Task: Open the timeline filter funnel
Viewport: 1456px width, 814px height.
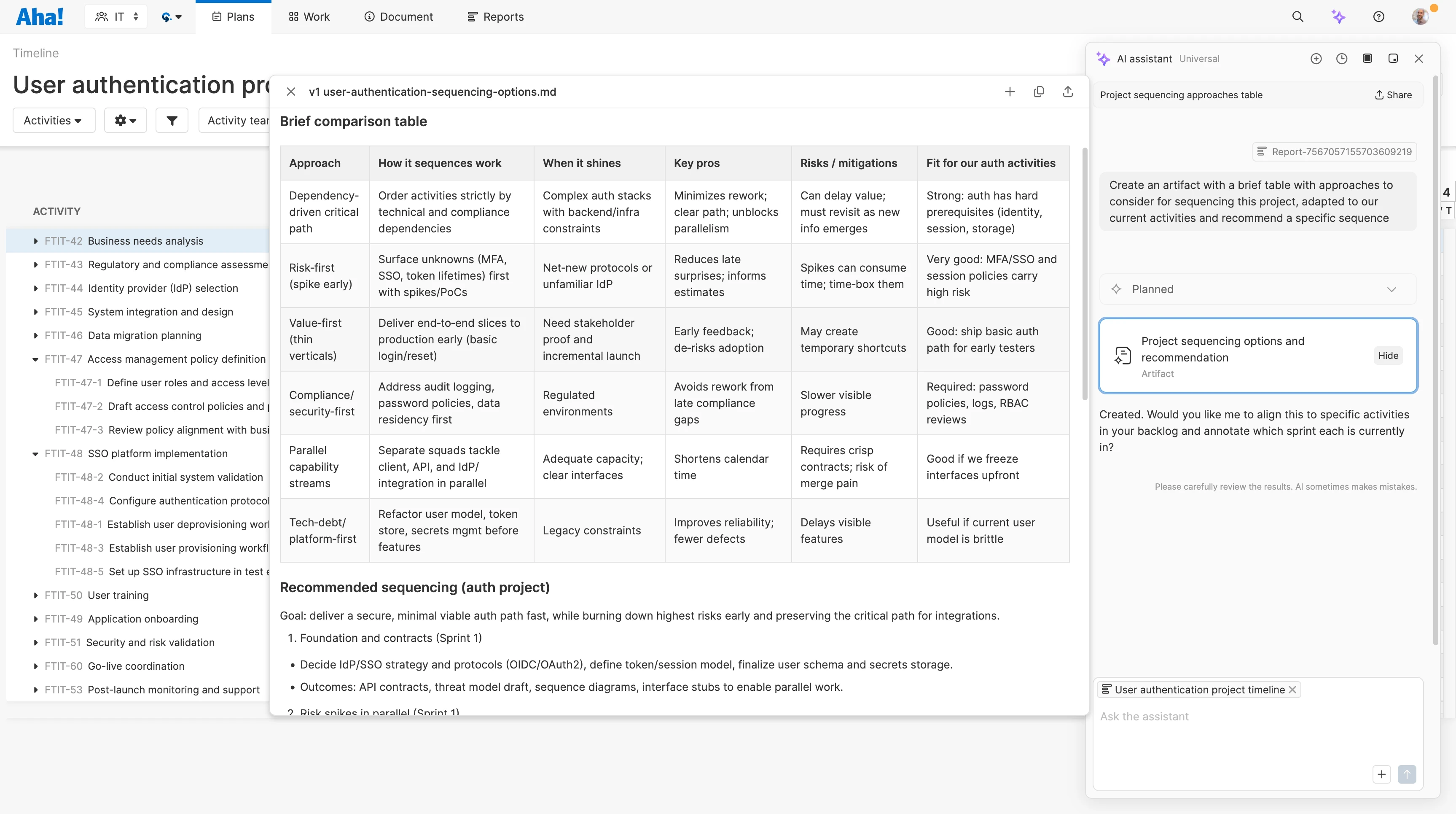Action: coord(171,120)
